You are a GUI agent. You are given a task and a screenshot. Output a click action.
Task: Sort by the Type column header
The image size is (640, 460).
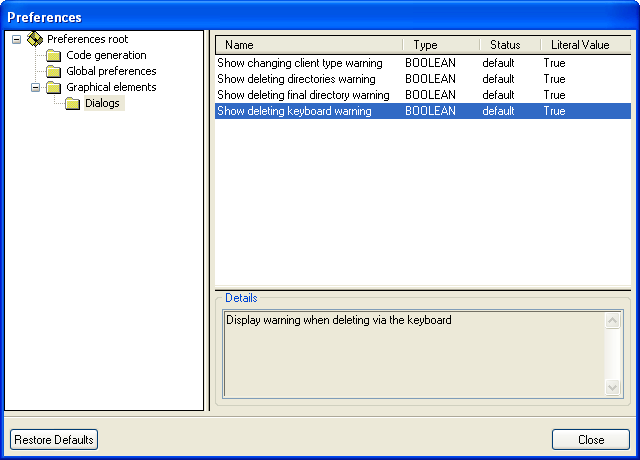(x=440, y=45)
